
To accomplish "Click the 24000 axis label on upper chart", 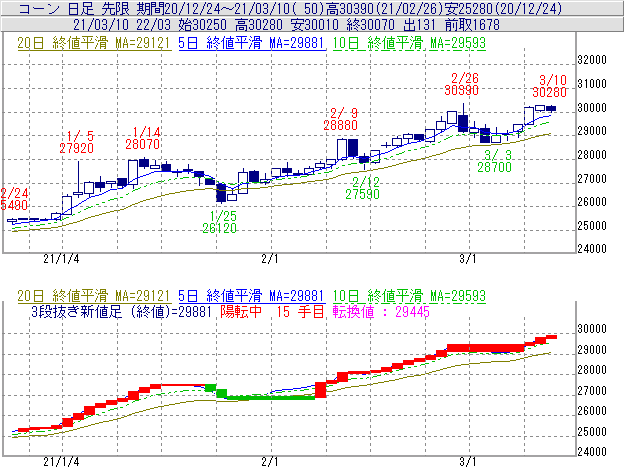I will click(x=592, y=249).
